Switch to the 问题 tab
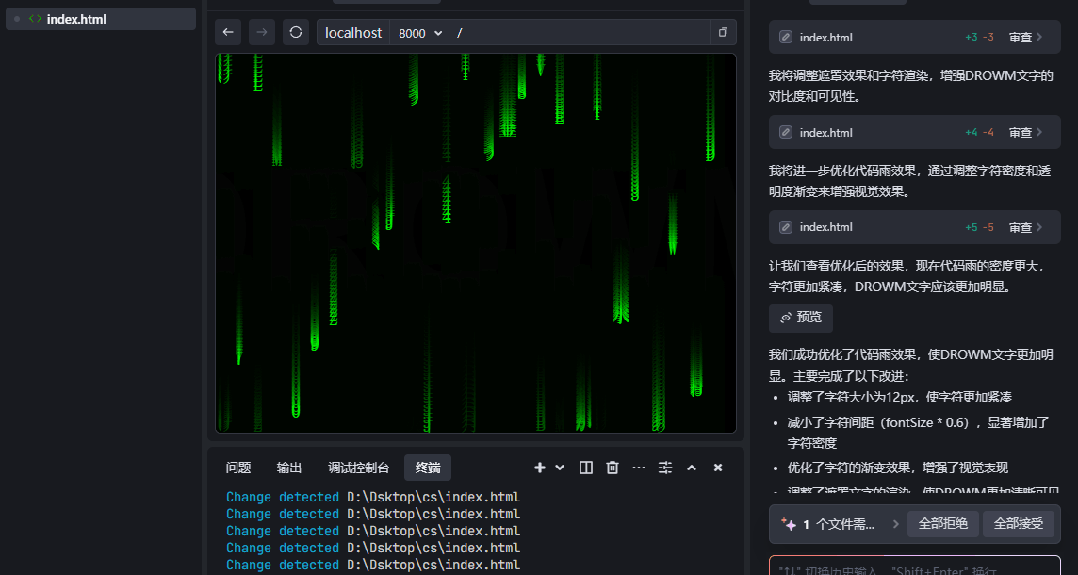 coord(239,468)
